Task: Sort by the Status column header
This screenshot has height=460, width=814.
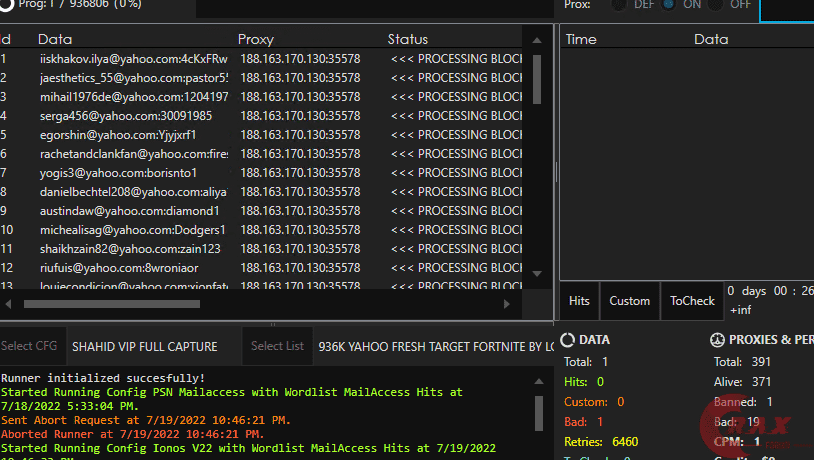Action: 407,39
